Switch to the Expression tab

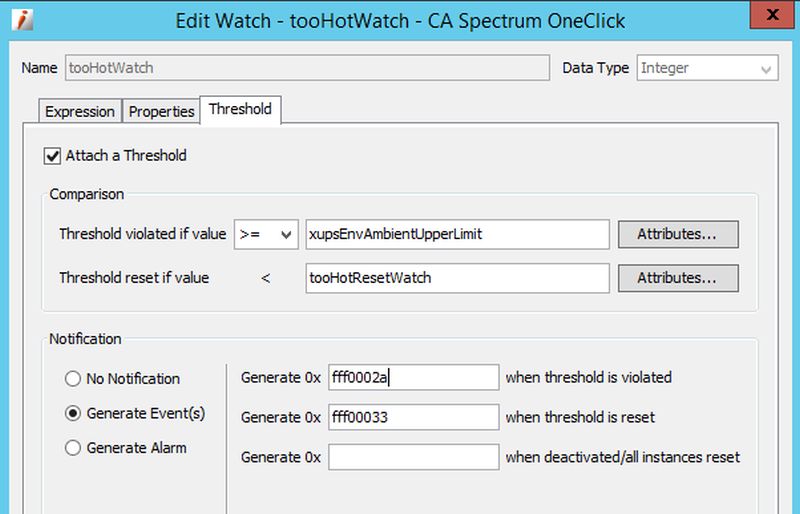(80, 112)
